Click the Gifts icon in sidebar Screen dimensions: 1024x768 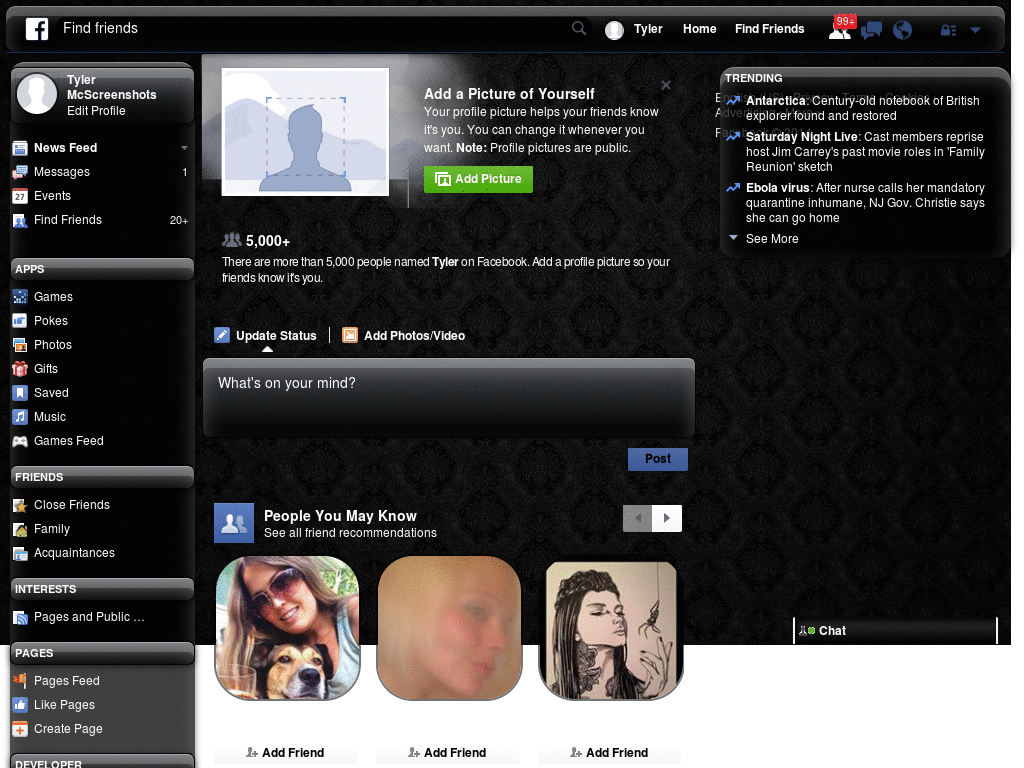pos(20,369)
